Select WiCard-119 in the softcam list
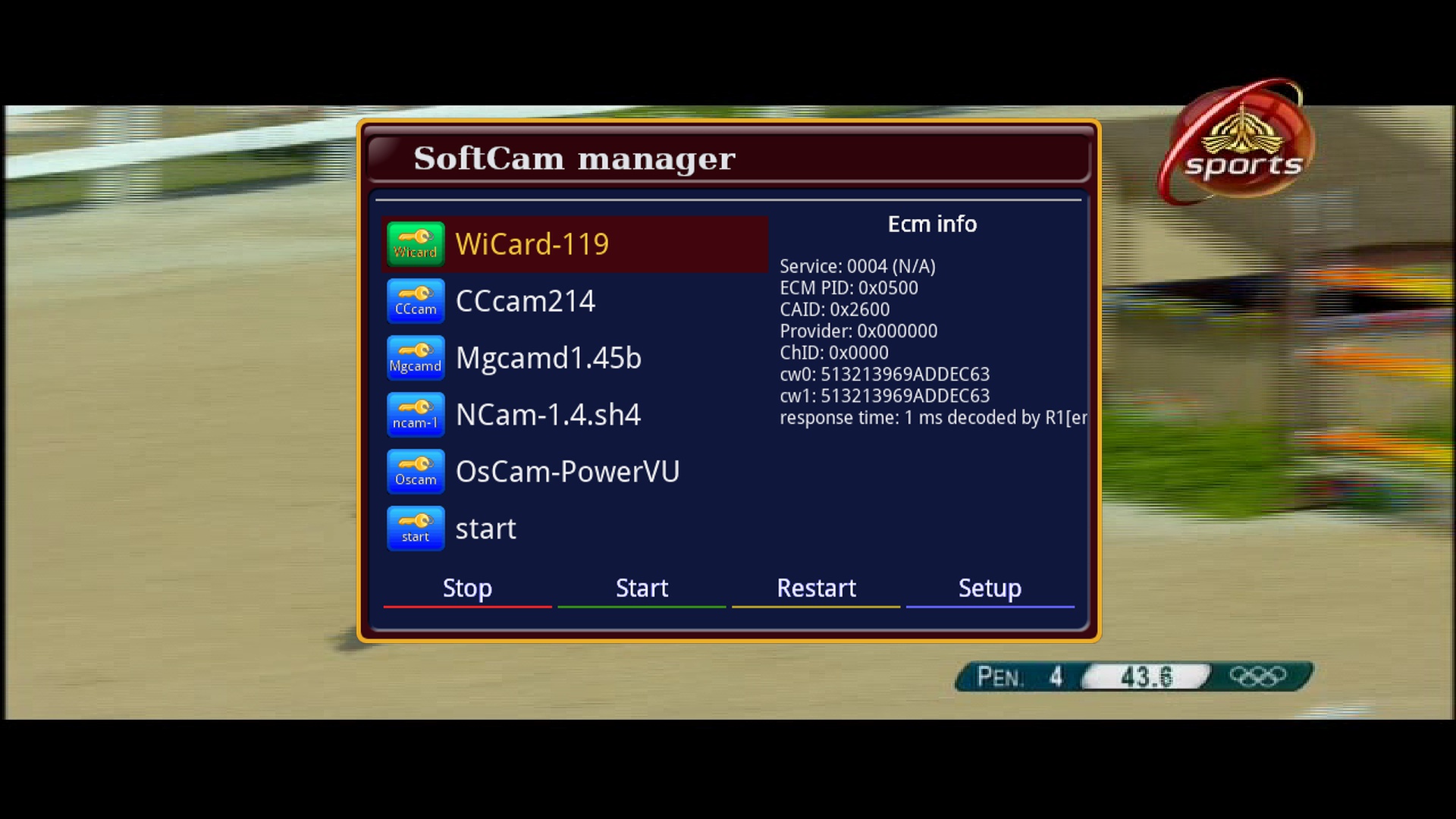This screenshot has height=819, width=1456. [x=575, y=244]
